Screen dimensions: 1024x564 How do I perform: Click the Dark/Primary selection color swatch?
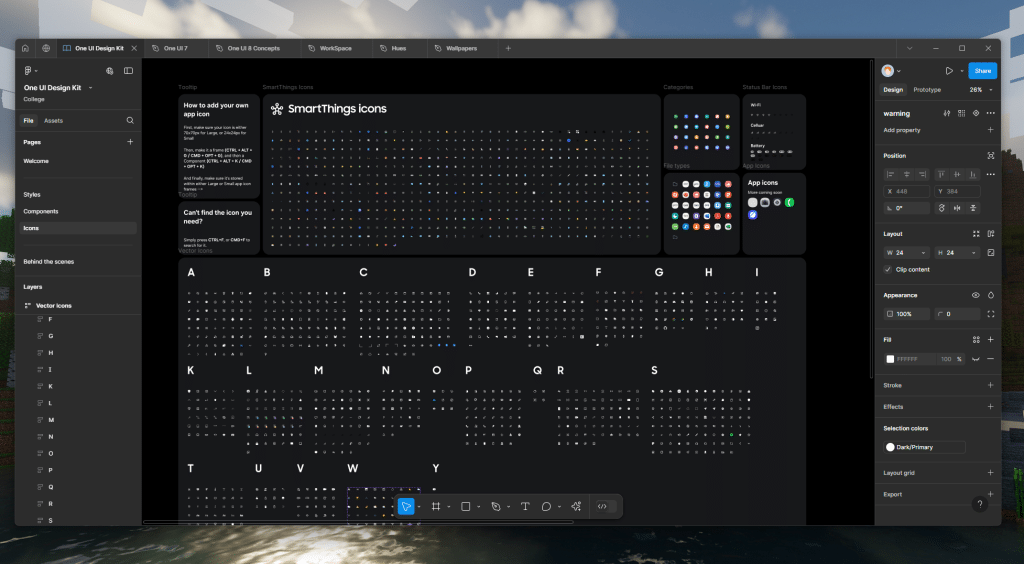[x=890, y=447]
